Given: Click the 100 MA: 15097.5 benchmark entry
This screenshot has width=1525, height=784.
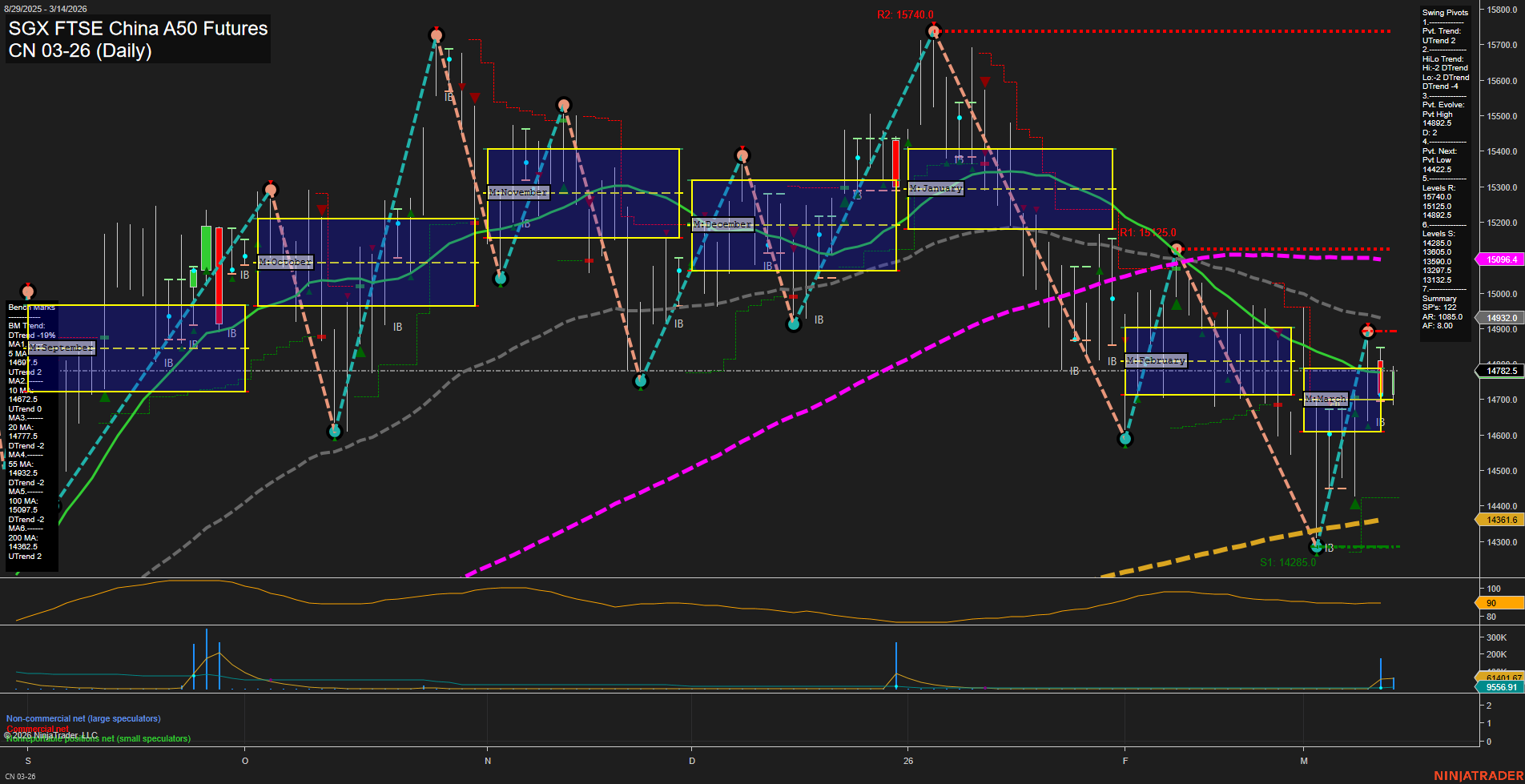Looking at the screenshot, I should (x=22, y=505).
